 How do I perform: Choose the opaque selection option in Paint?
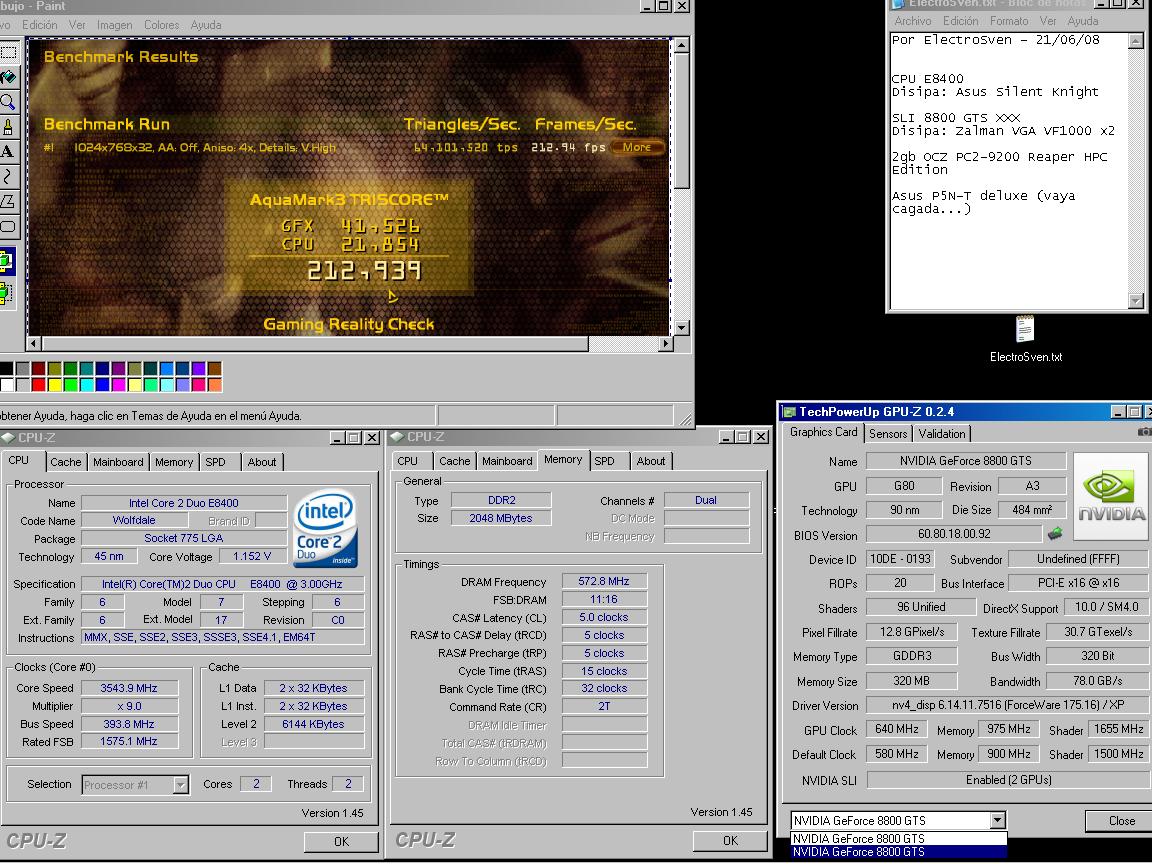click(x=6, y=261)
